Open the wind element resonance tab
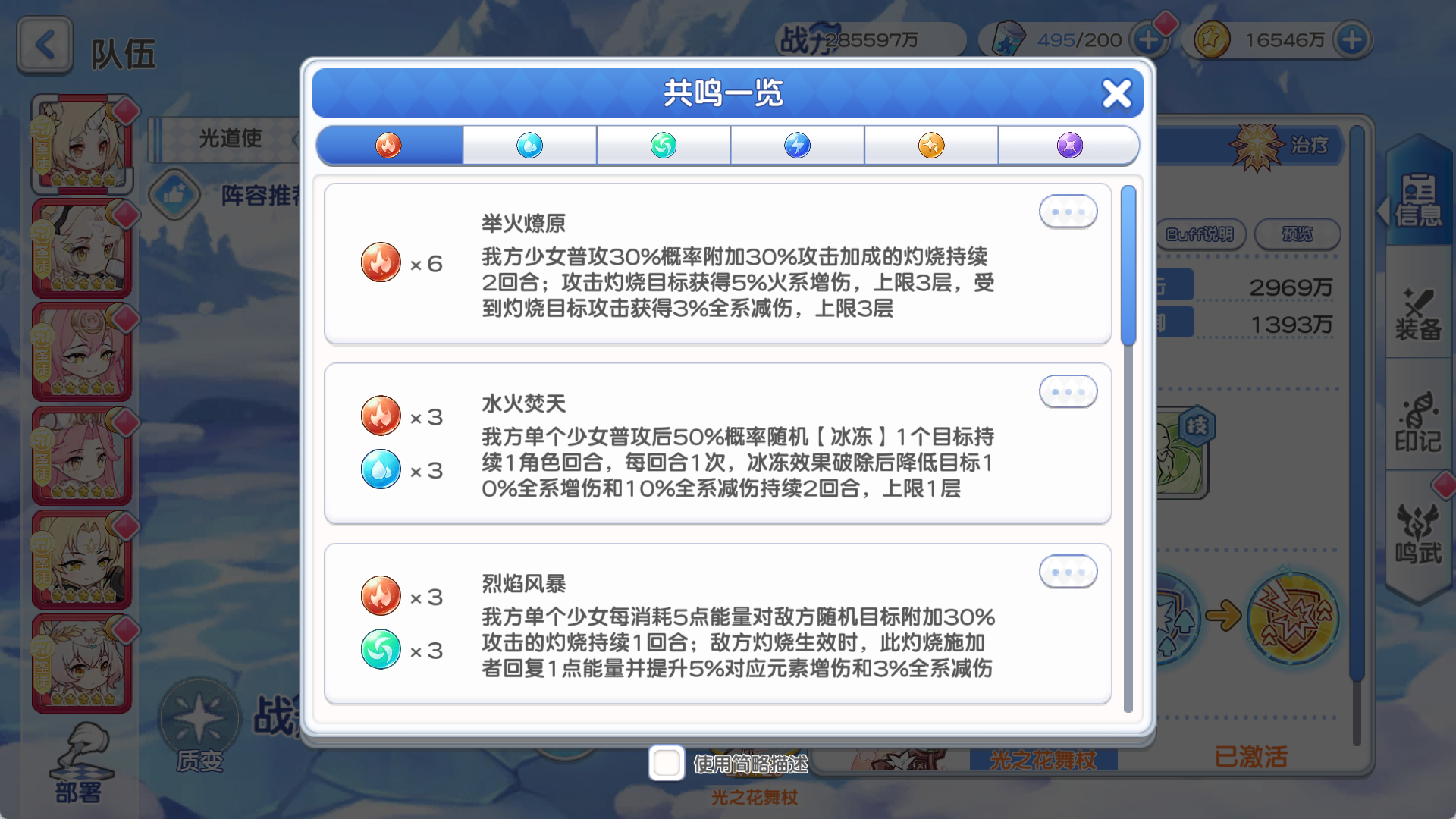The height and width of the screenshot is (819, 1456). pos(663,145)
